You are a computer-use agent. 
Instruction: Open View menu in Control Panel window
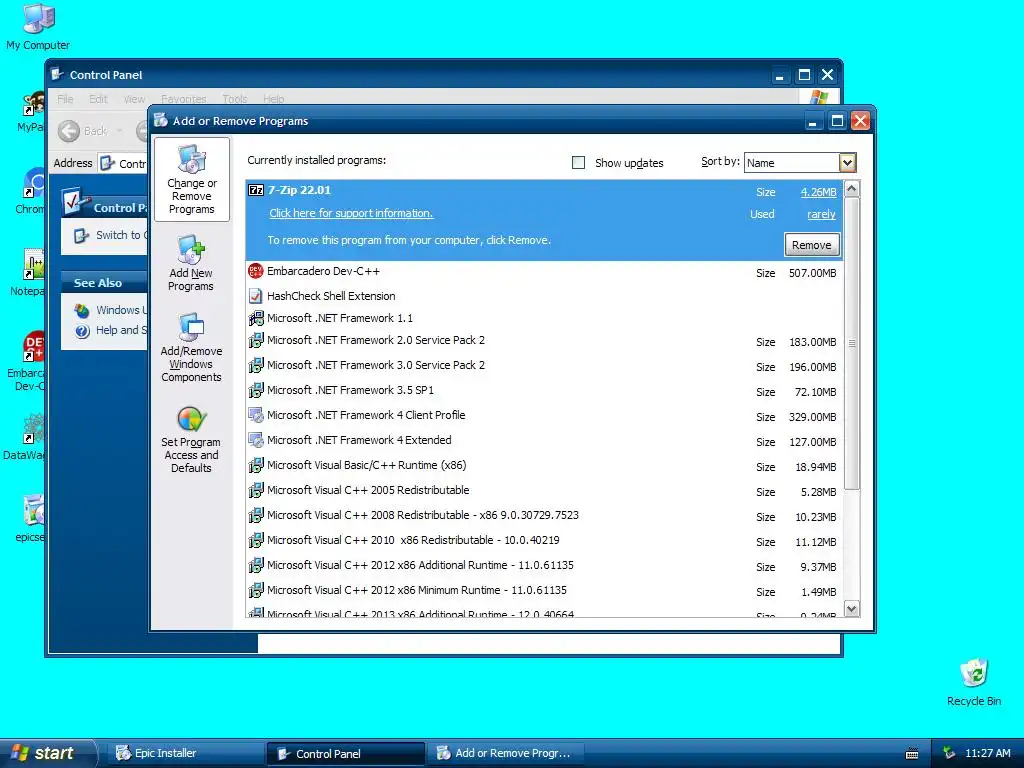pyautogui.click(x=134, y=99)
